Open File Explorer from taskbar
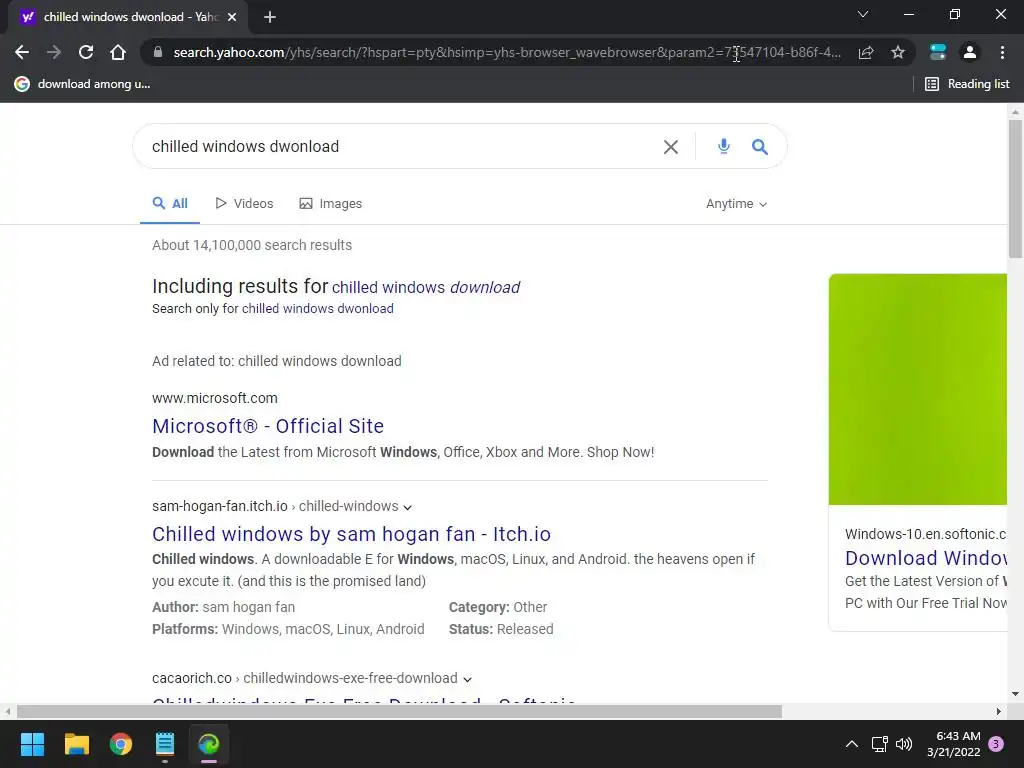Viewport: 1024px width, 768px height. click(76, 744)
